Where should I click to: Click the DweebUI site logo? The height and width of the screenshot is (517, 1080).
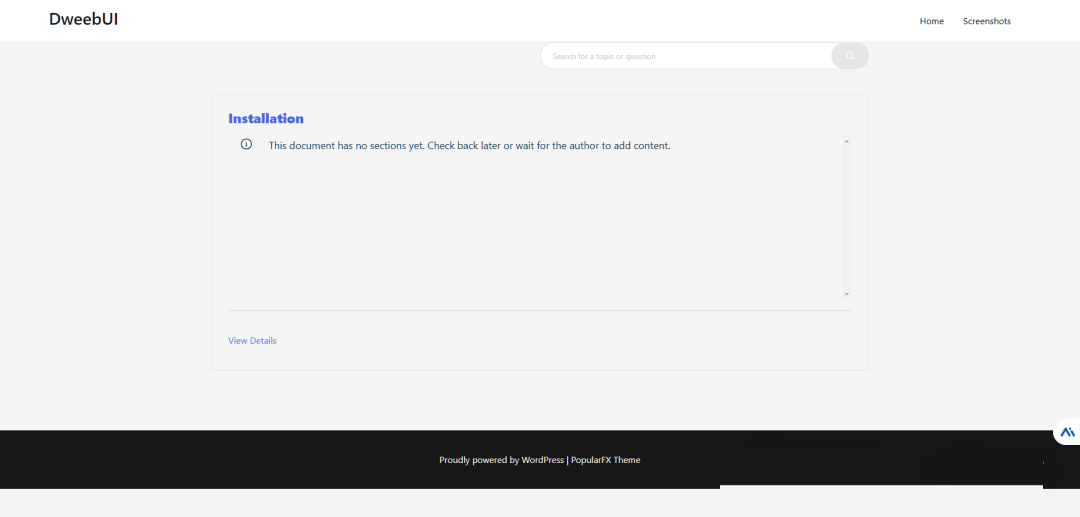84,19
